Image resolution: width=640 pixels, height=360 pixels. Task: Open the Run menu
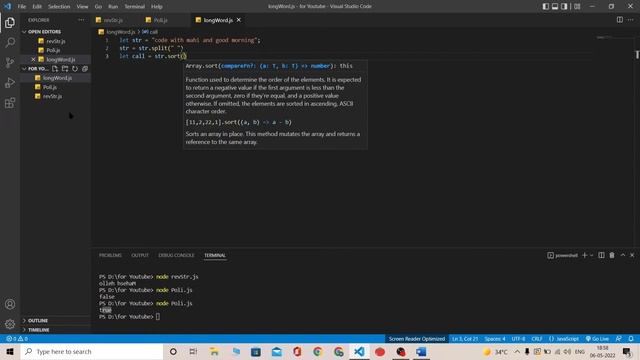pyautogui.click(x=113, y=7)
